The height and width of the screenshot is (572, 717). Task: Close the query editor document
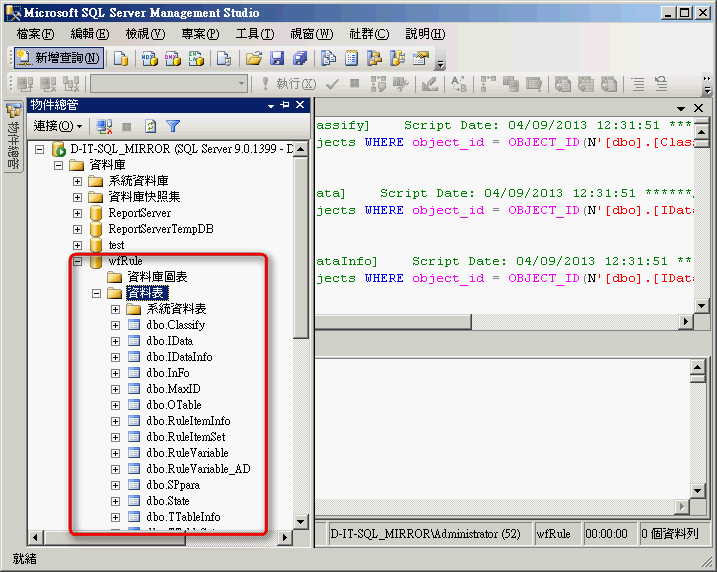click(x=698, y=108)
